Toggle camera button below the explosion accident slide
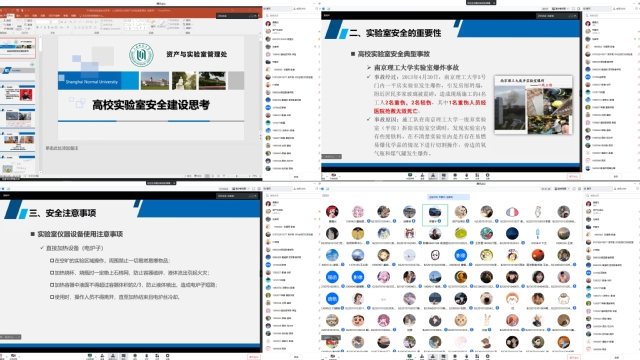Screen dimensions: 640x360 [x=333, y=176]
